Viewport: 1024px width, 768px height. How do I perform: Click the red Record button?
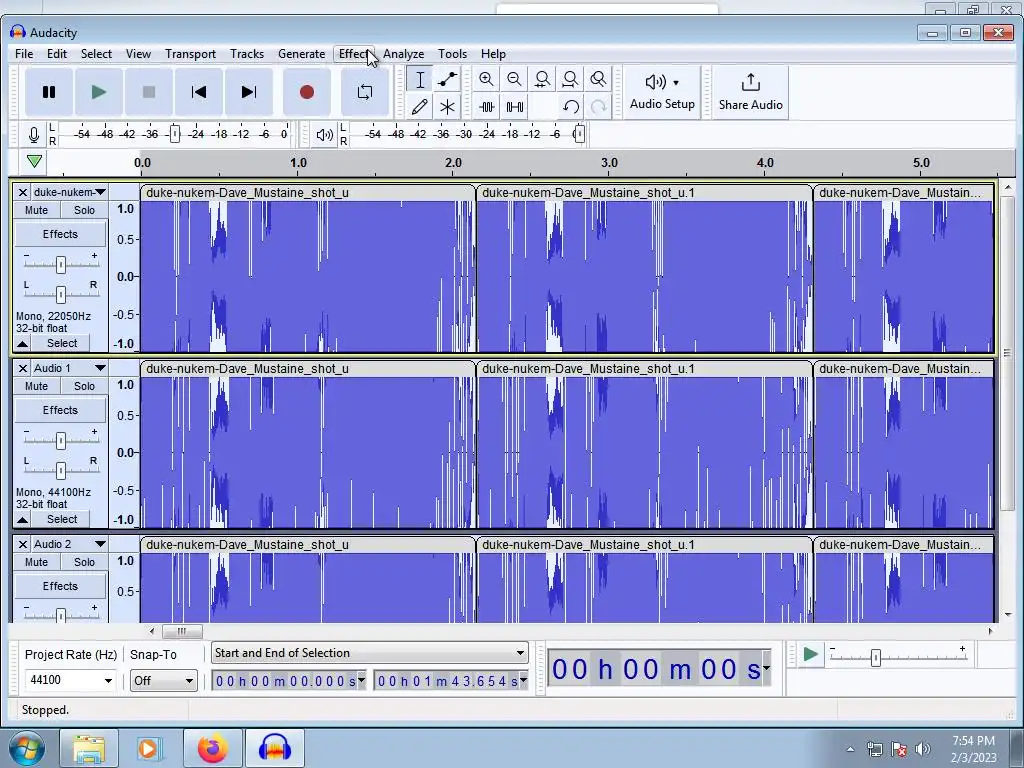point(307,92)
